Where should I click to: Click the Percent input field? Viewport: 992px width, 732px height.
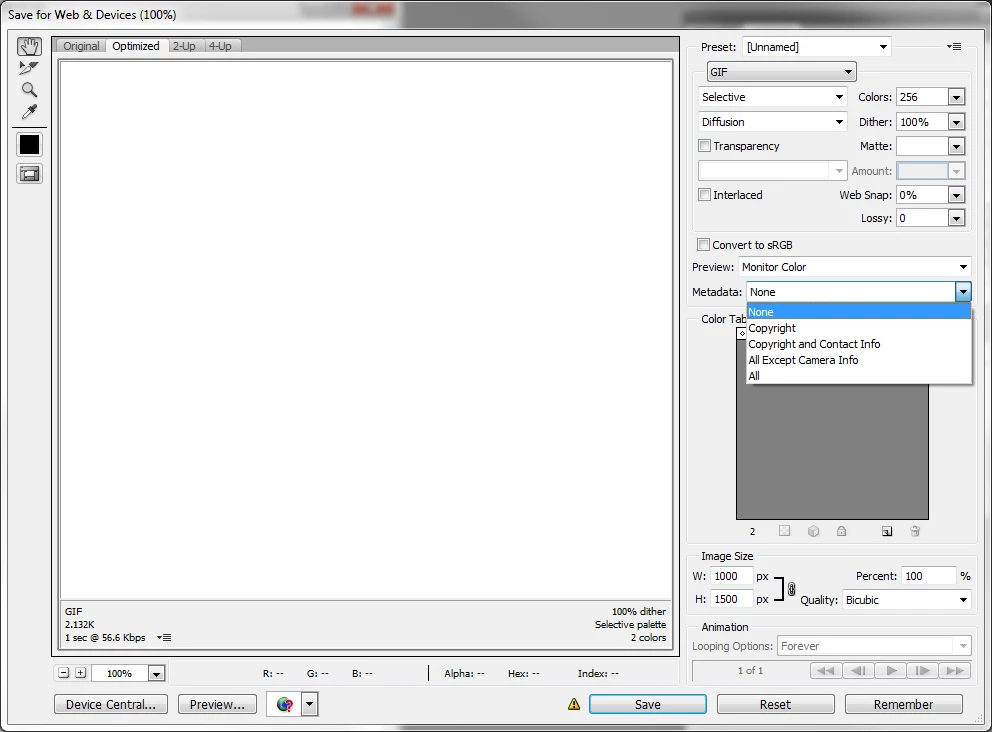click(x=928, y=576)
